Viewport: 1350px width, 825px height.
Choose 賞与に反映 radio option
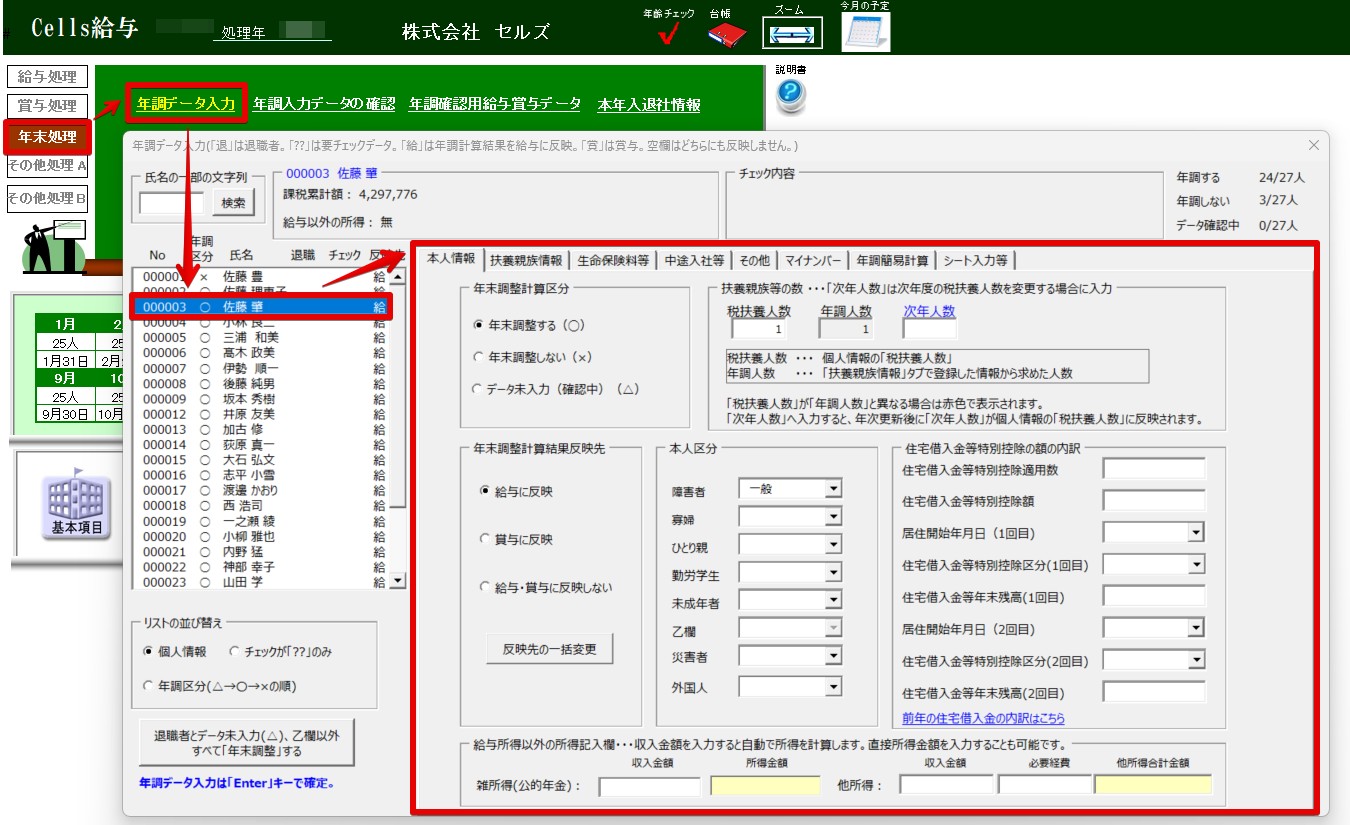point(486,539)
